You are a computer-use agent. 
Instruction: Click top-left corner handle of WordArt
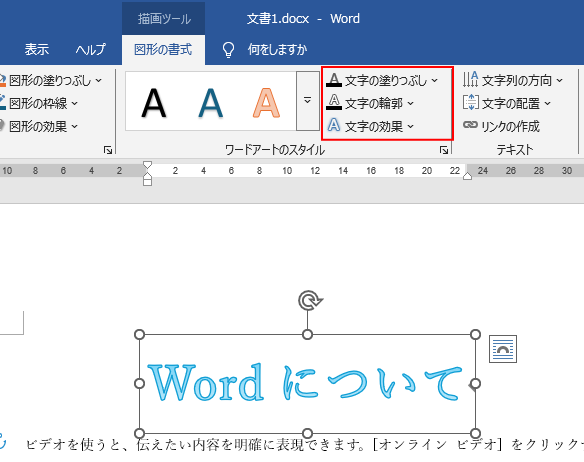(x=139, y=335)
